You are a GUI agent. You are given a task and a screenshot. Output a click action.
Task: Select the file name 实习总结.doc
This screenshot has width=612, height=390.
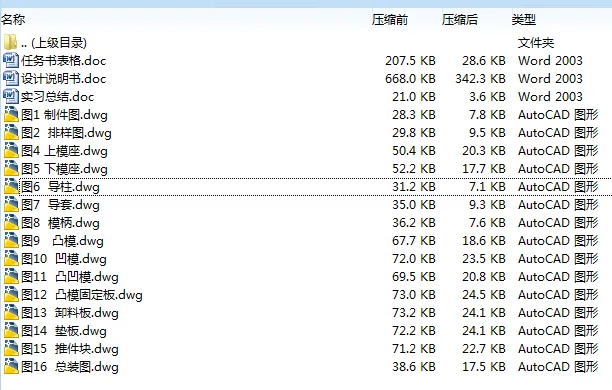point(57,96)
